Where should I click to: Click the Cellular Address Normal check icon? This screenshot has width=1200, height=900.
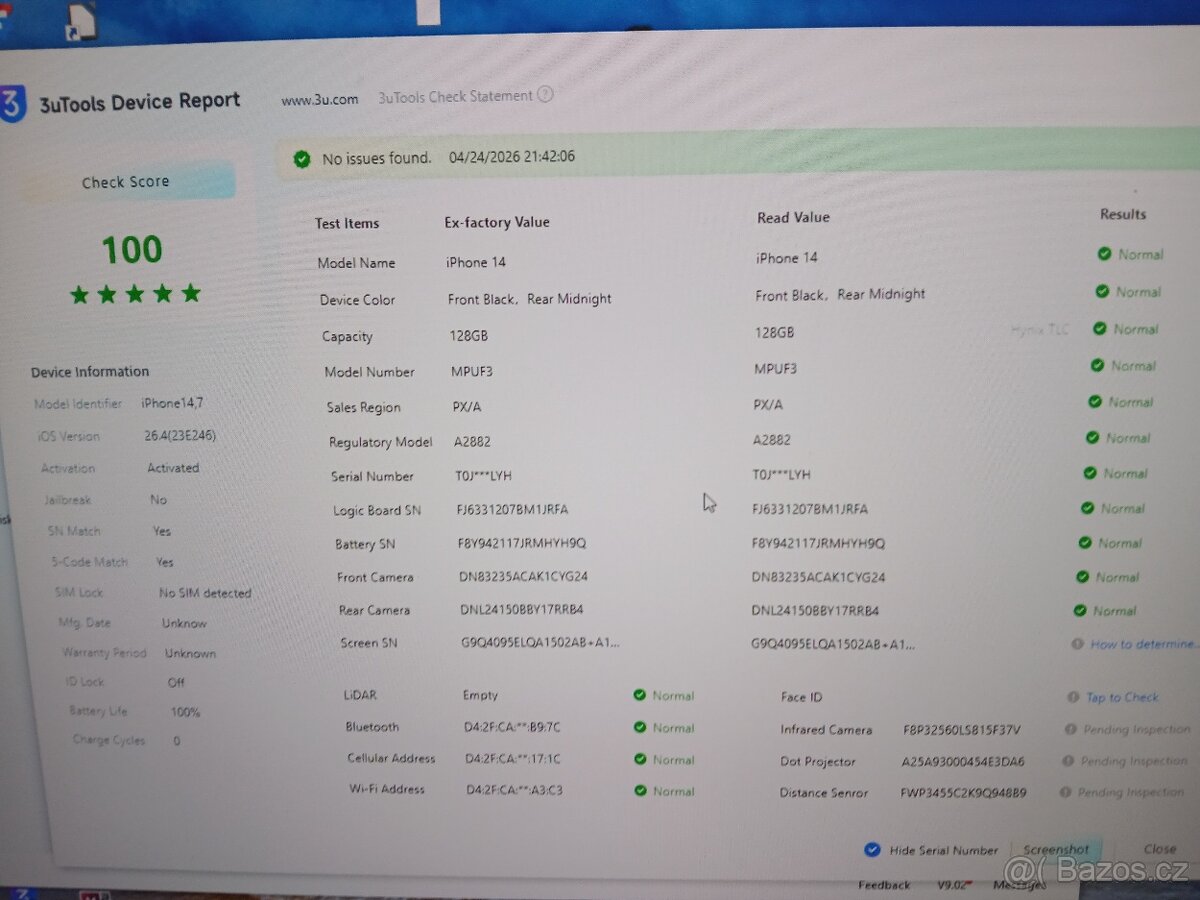(640, 759)
